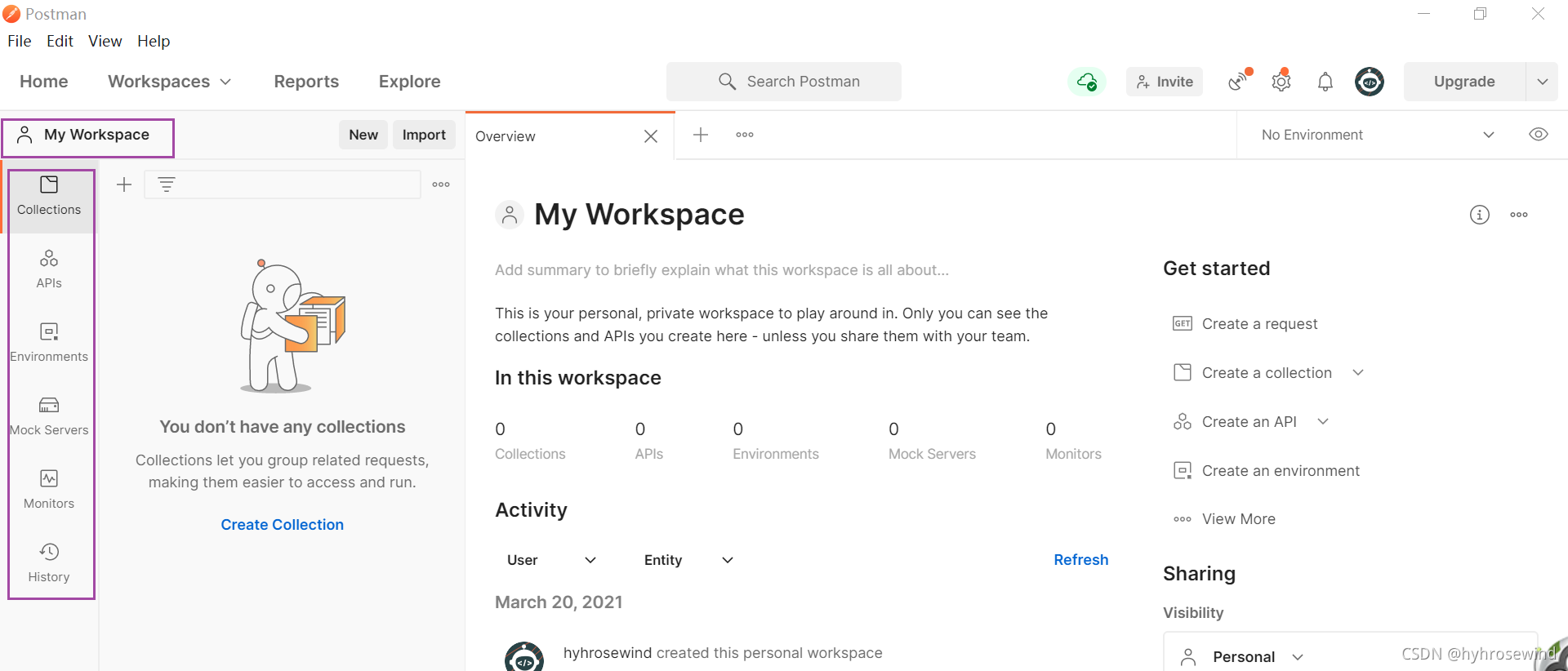Click the Postman logo in title bar
1568x671 pixels.
coord(11,14)
